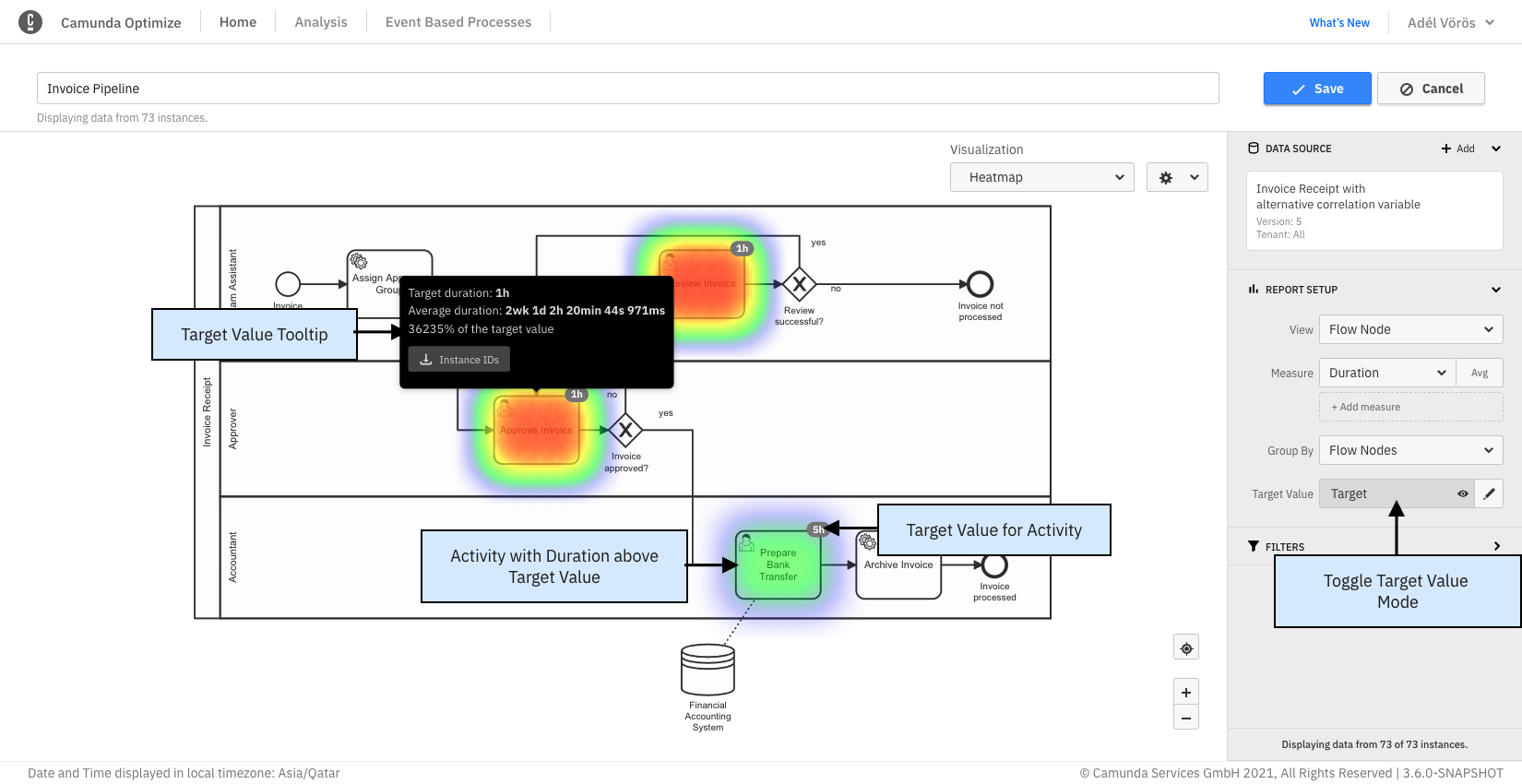Click the Camunda logo icon
Screen dimensions: 1522x784
click(30, 22)
